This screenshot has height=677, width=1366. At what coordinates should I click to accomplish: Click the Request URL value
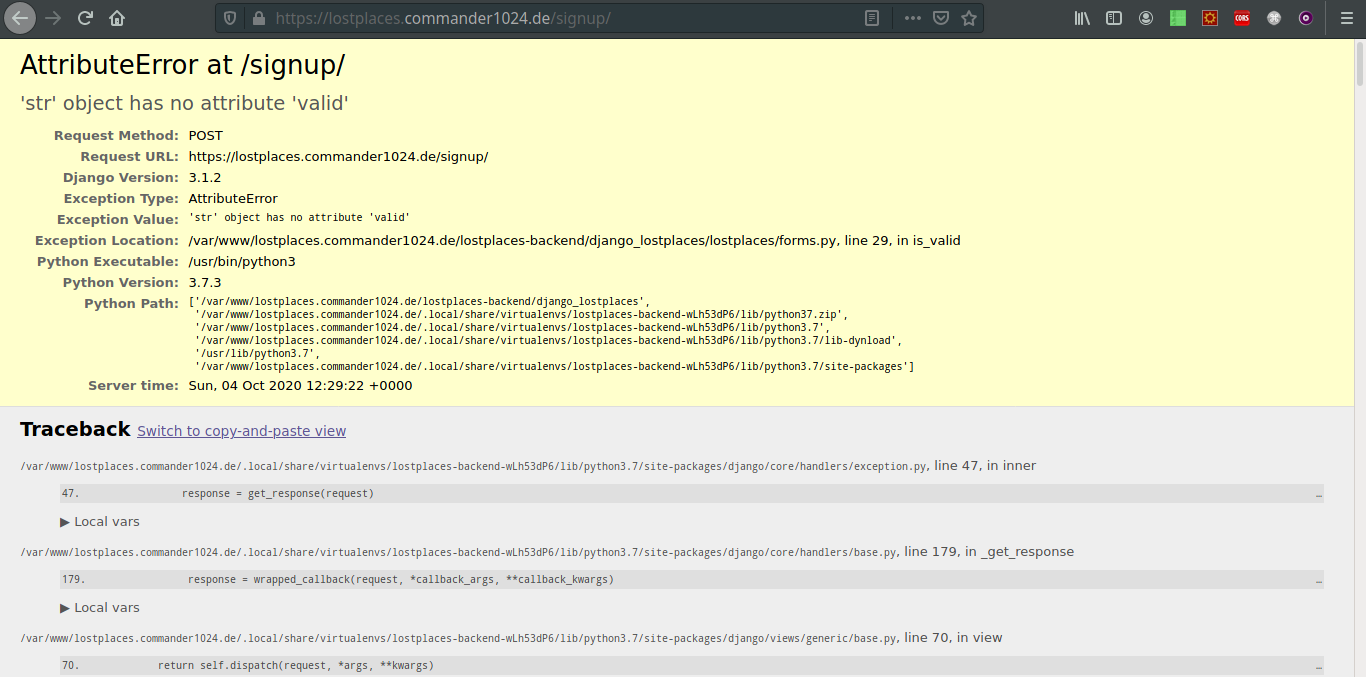(x=338, y=157)
